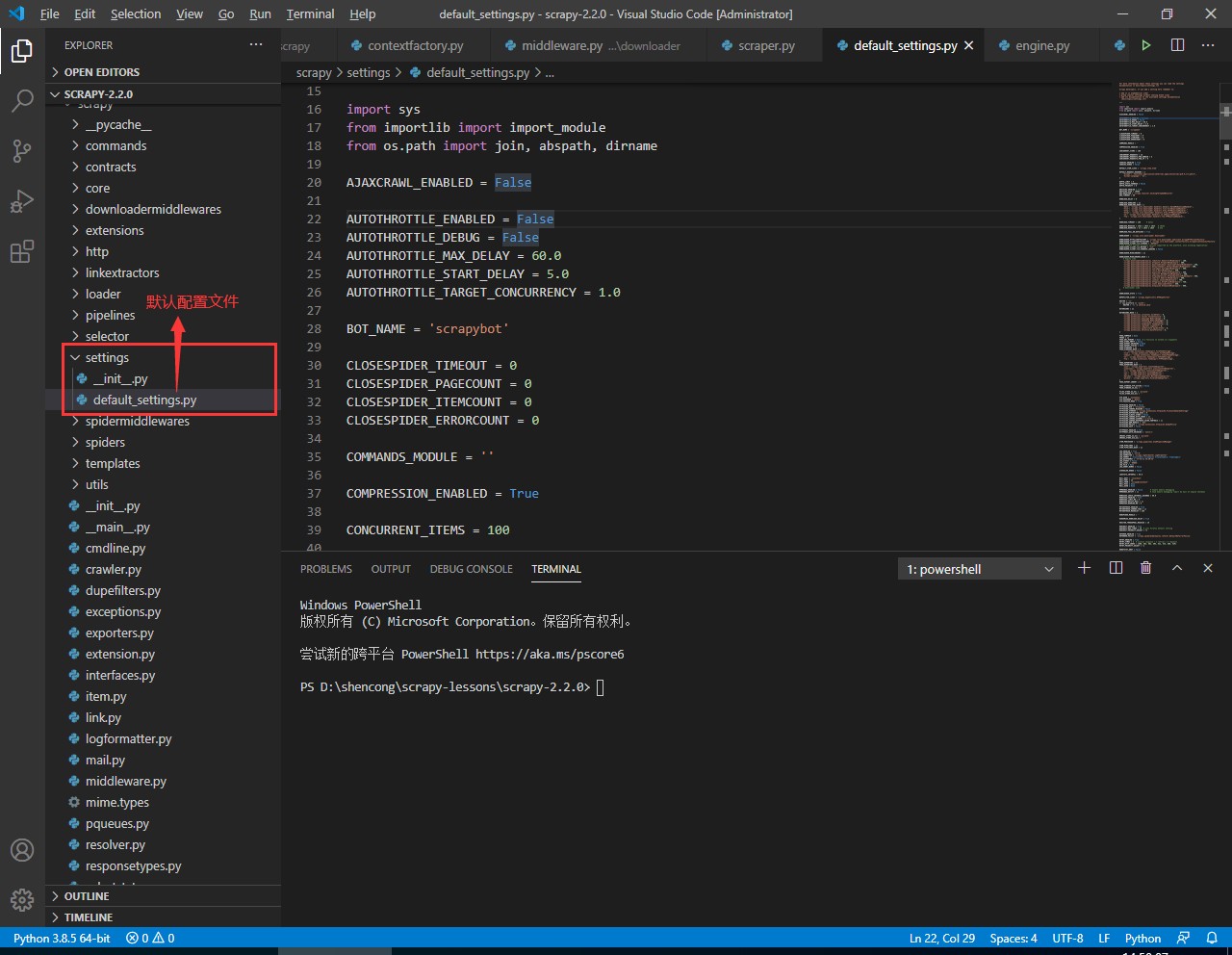Click the BOT_NAME line in editor
The height and width of the screenshot is (955, 1232).
coord(427,328)
